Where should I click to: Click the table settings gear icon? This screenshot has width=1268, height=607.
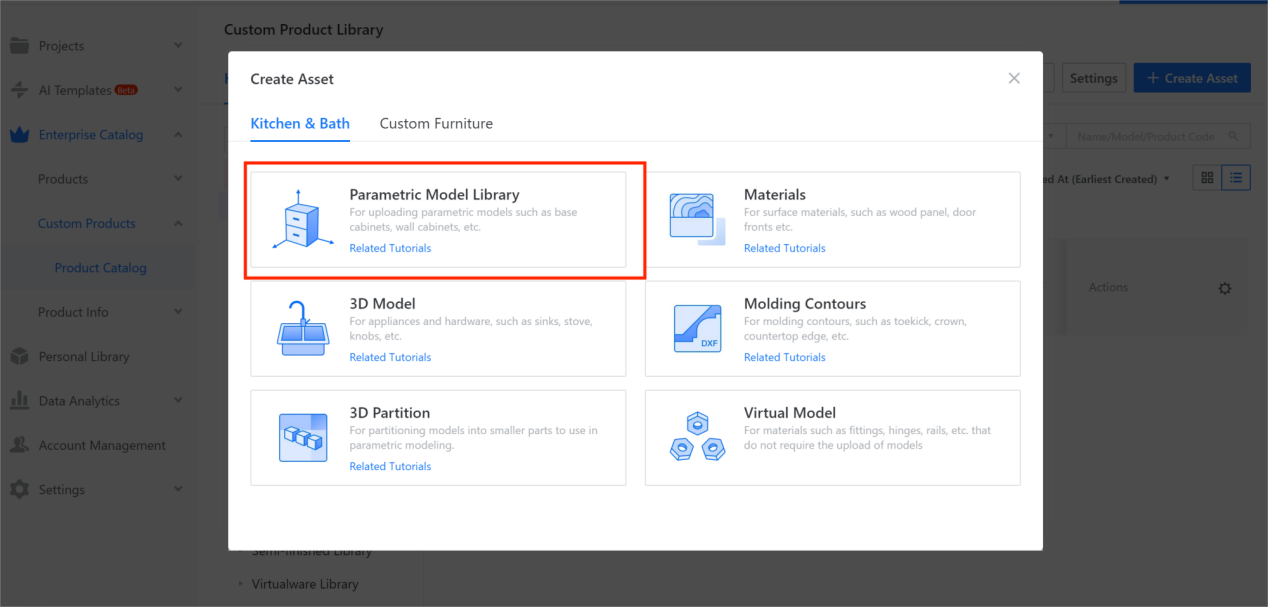click(1225, 288)
